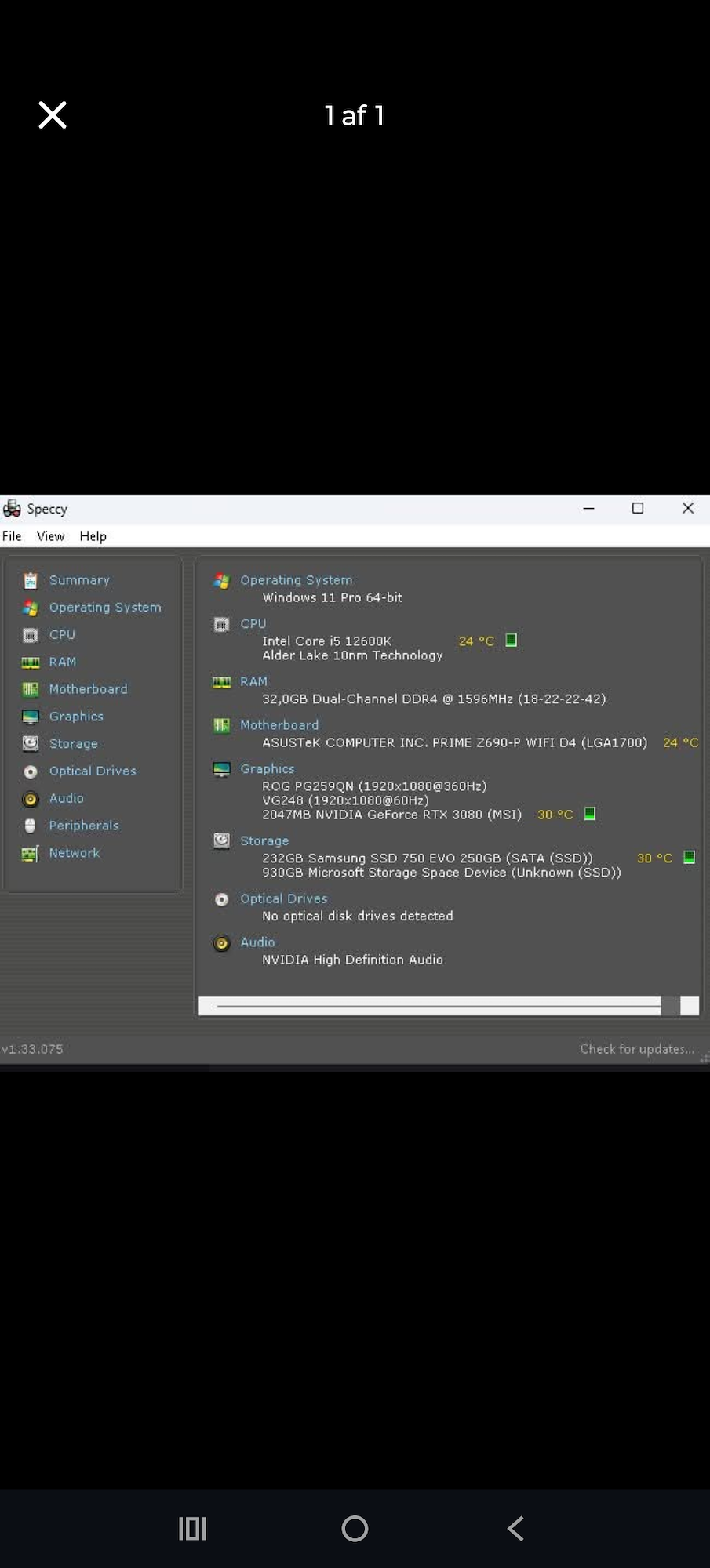
Task: Click the Graphics monitor icon in sidebar
Action: tap(31, 717)
